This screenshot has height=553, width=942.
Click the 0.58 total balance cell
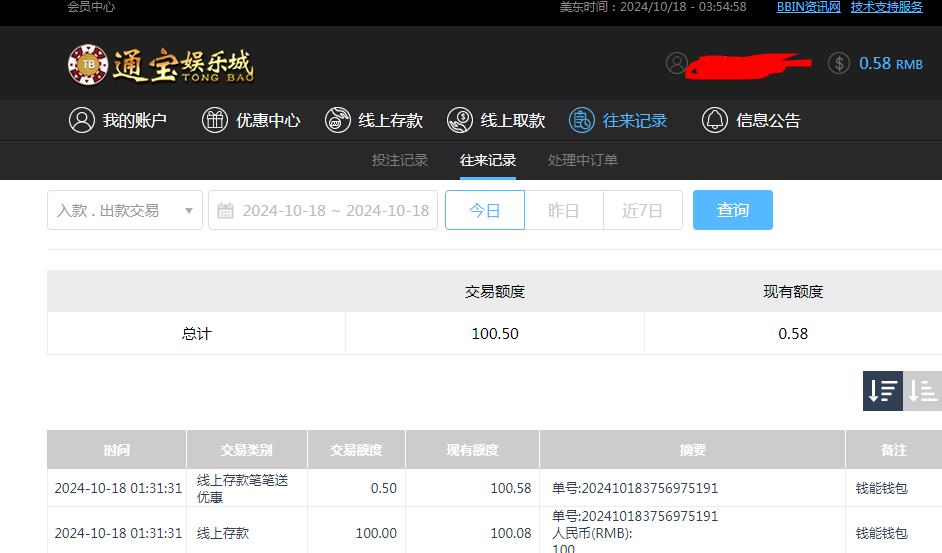[x=793, y=334]
